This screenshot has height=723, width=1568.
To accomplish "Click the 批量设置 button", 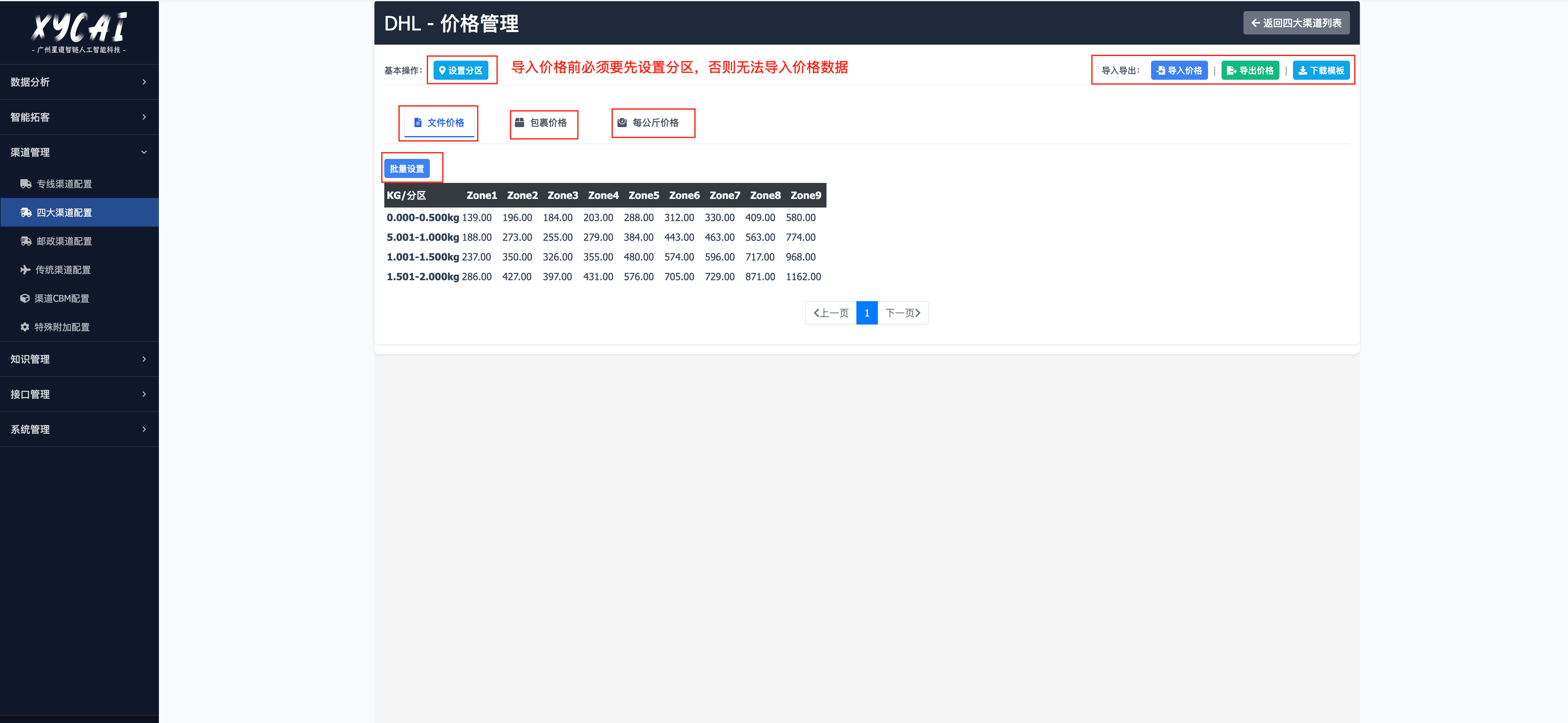I will (406, 168).
